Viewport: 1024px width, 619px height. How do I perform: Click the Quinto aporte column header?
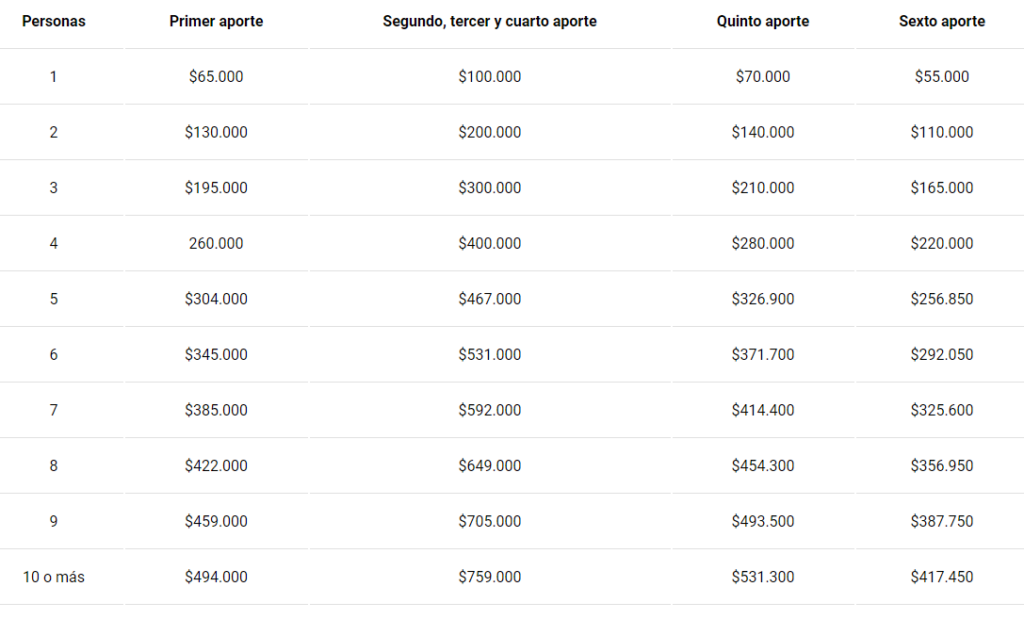coord(763,21)
